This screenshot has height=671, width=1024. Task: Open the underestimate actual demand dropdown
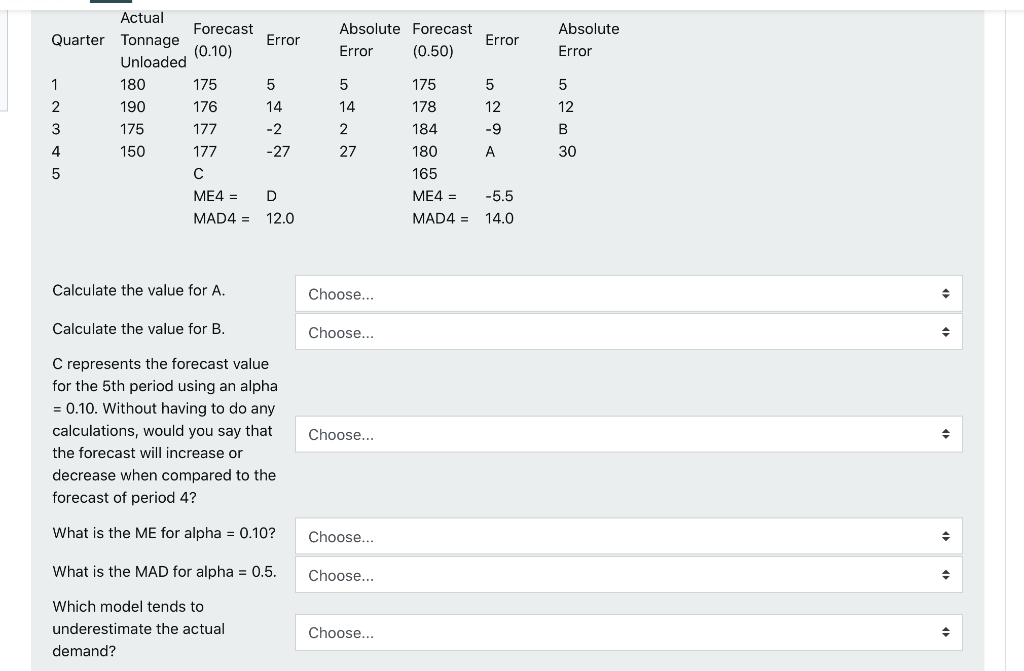[628, 632]
